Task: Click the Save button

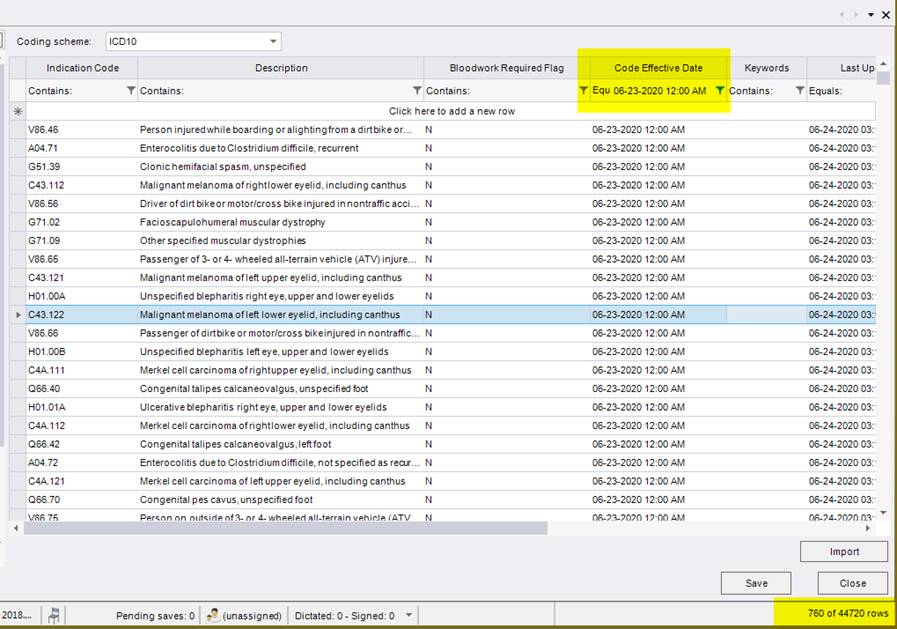Action: tap(756, 583)
